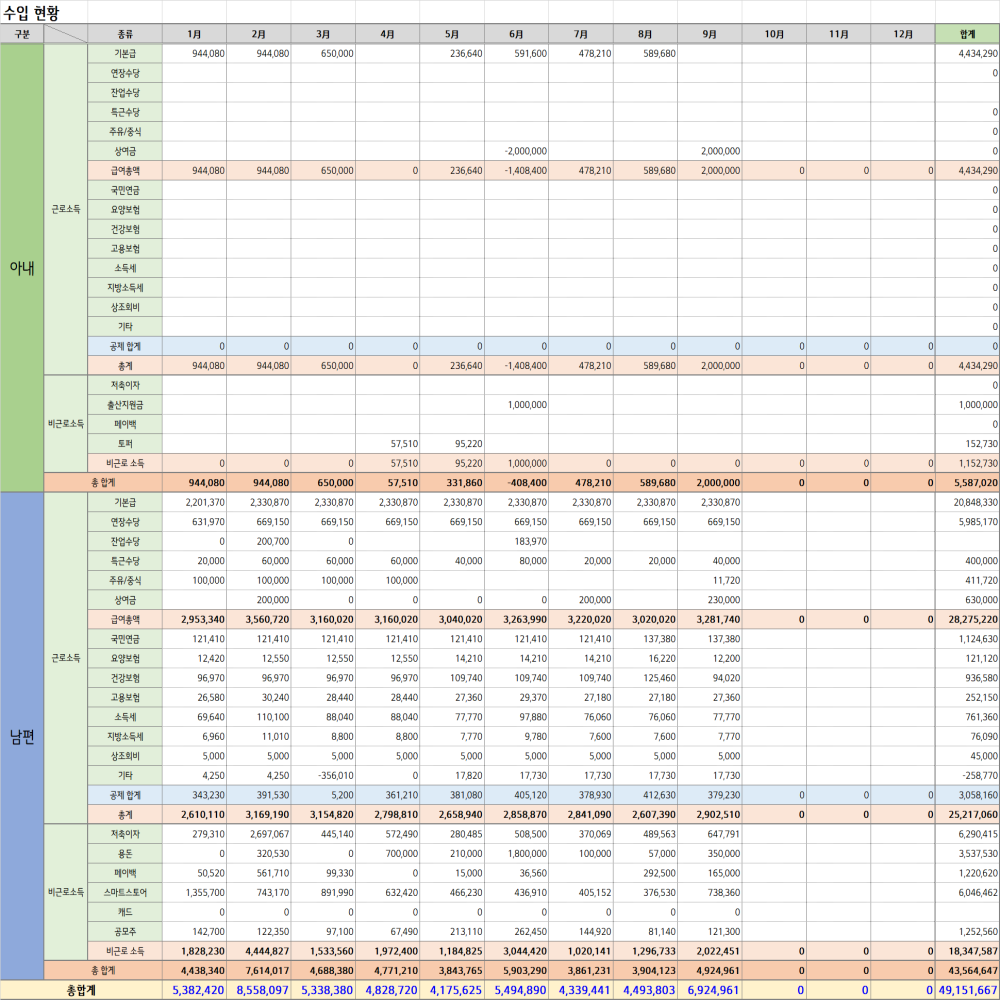The width and height of the screenshot is (1000, 1000).
Task: Select the merged '아내' section cell
Action: pos(22,268)
